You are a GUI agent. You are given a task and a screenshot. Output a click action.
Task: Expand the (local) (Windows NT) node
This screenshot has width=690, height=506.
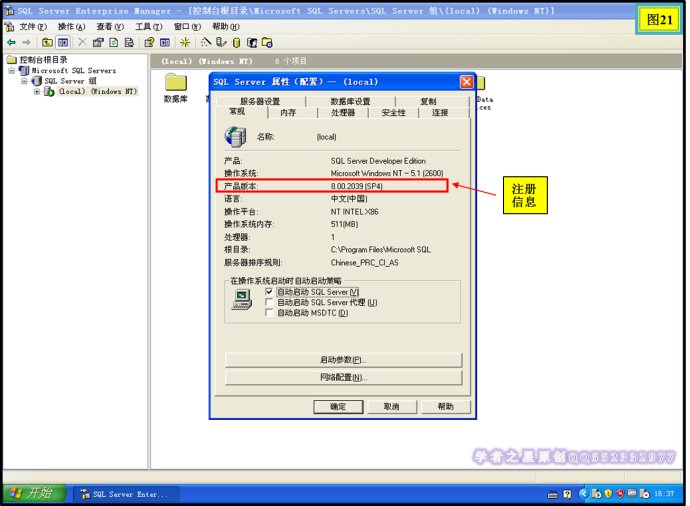coord(37,92)
